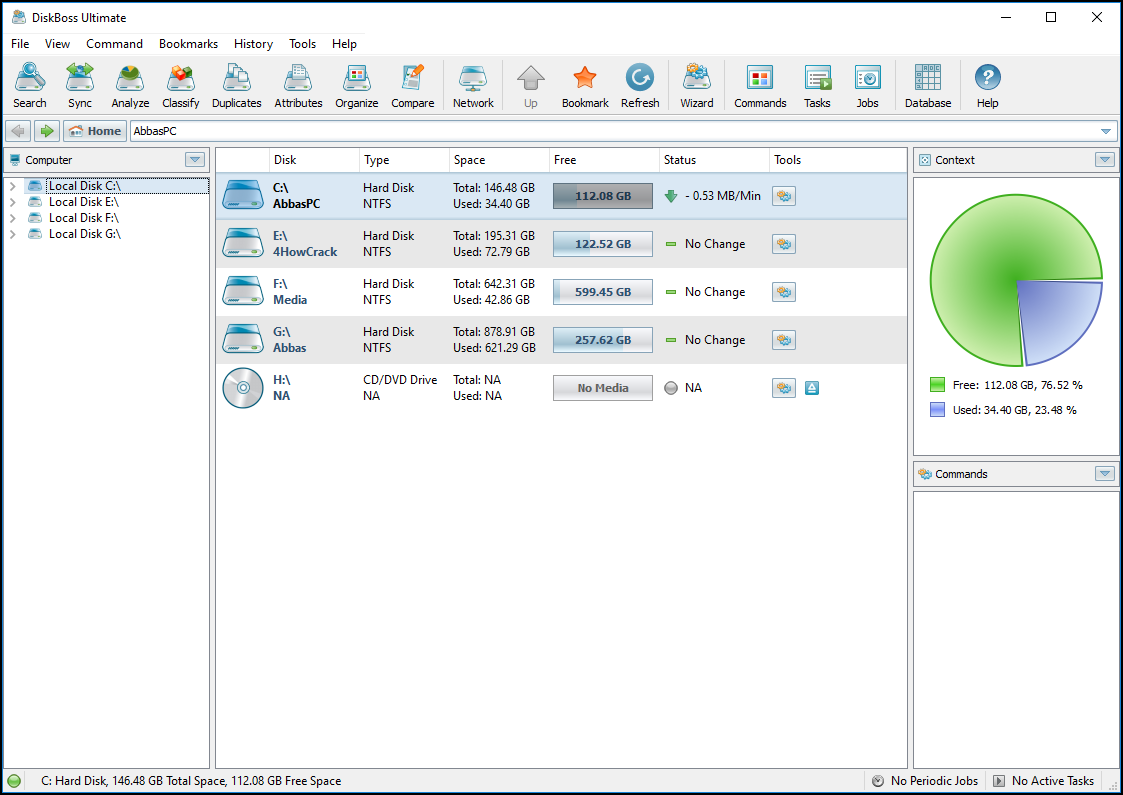Screen dimensions: 1123x795
Task: Open the Compare tool
Action: click(413, 86)
